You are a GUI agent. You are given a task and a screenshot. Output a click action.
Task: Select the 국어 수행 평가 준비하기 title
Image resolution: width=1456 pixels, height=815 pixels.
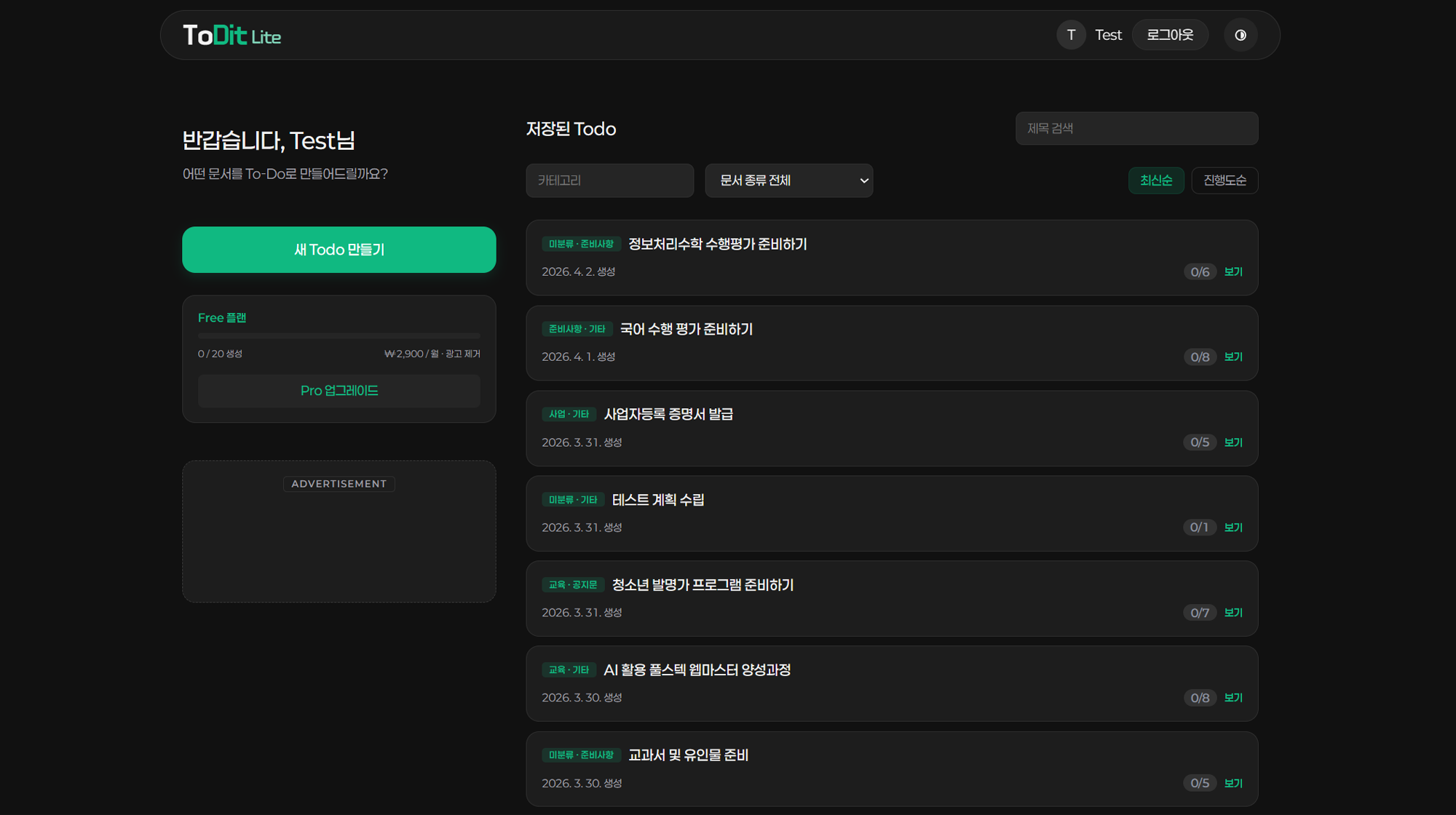point(686,329)
